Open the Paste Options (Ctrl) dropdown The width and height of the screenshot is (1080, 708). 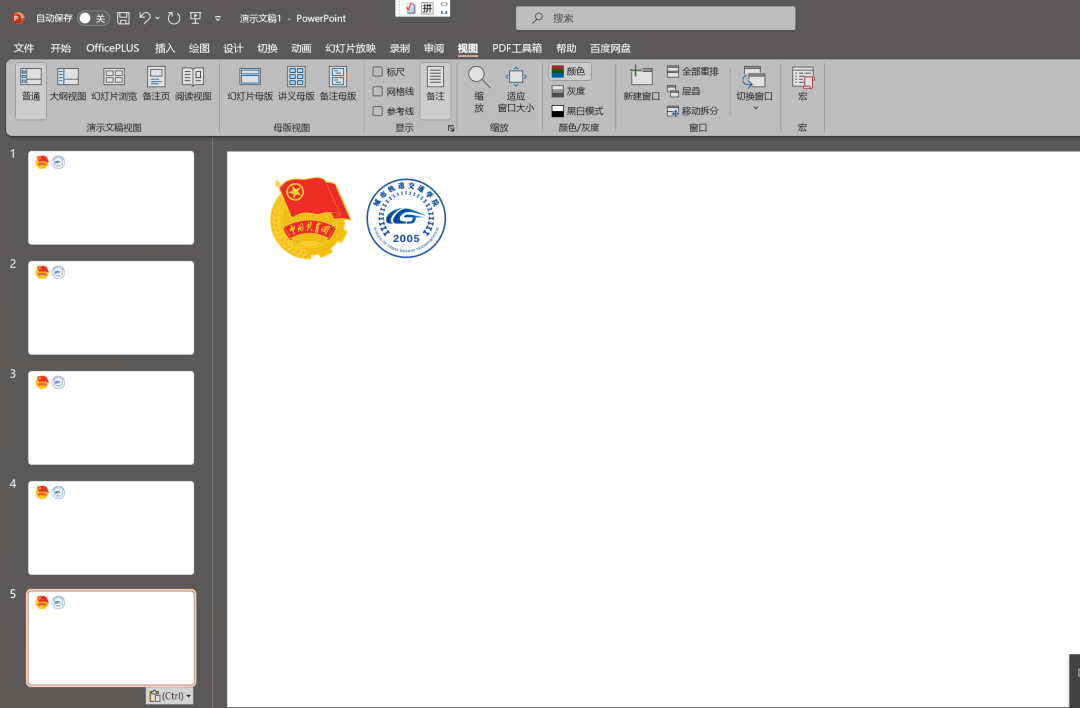(168, 696)
